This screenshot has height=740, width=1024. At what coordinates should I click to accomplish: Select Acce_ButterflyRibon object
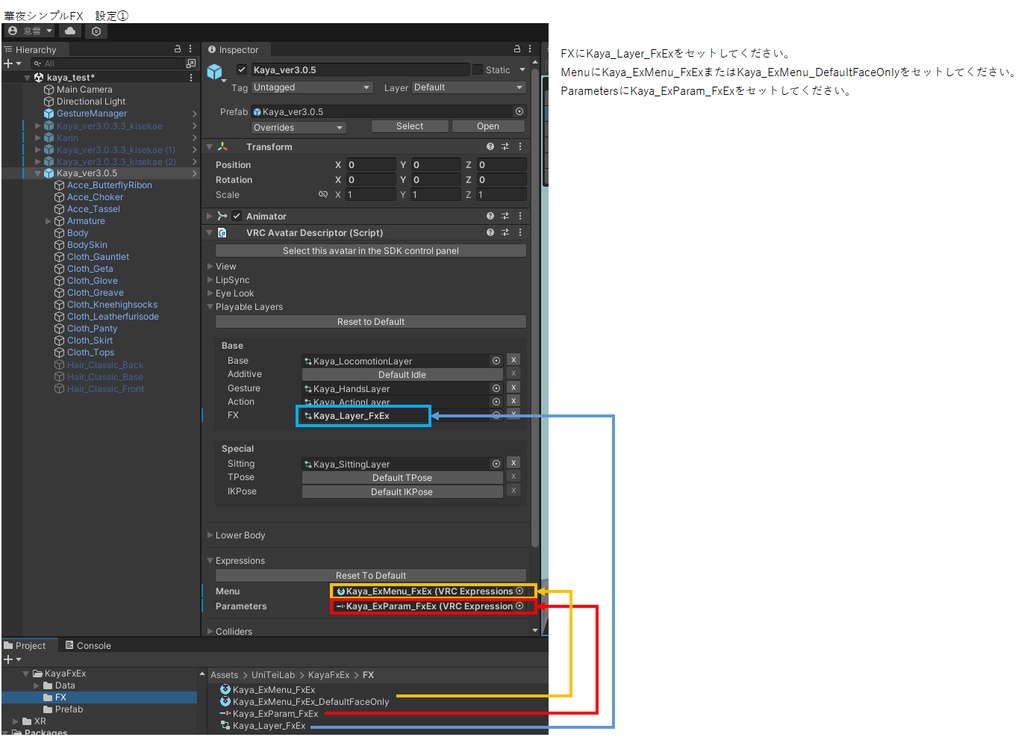[x=109, y=185]
